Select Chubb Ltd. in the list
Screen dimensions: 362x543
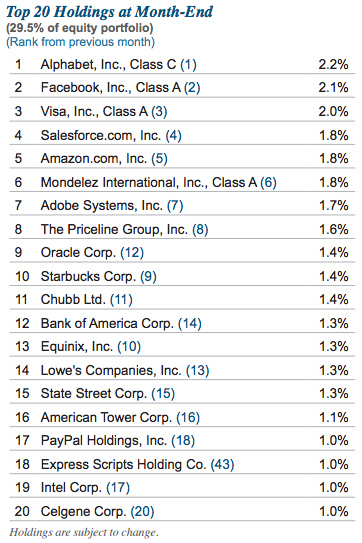coord(73,300)
